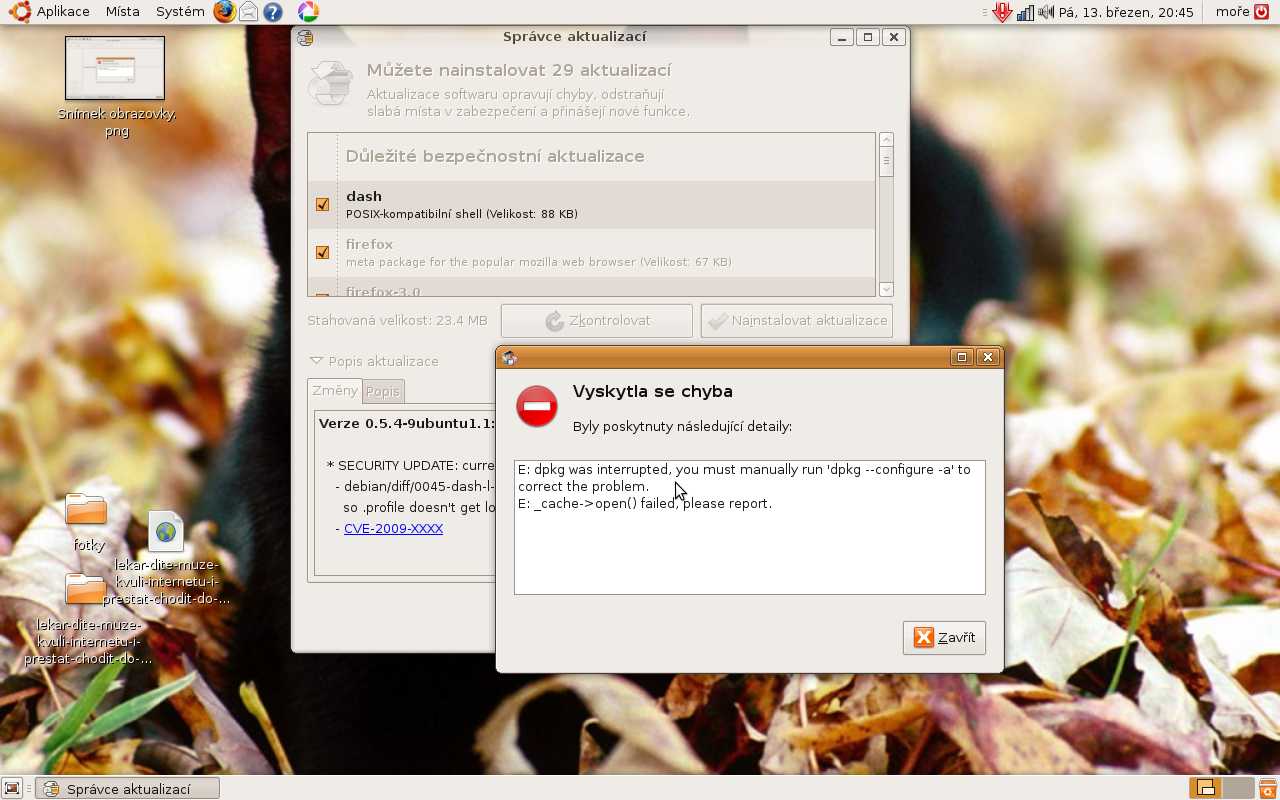Select the lekar-dite-muze folder icon on the desktop
The image size is (1280, 800).
click(x=86, y=590)
